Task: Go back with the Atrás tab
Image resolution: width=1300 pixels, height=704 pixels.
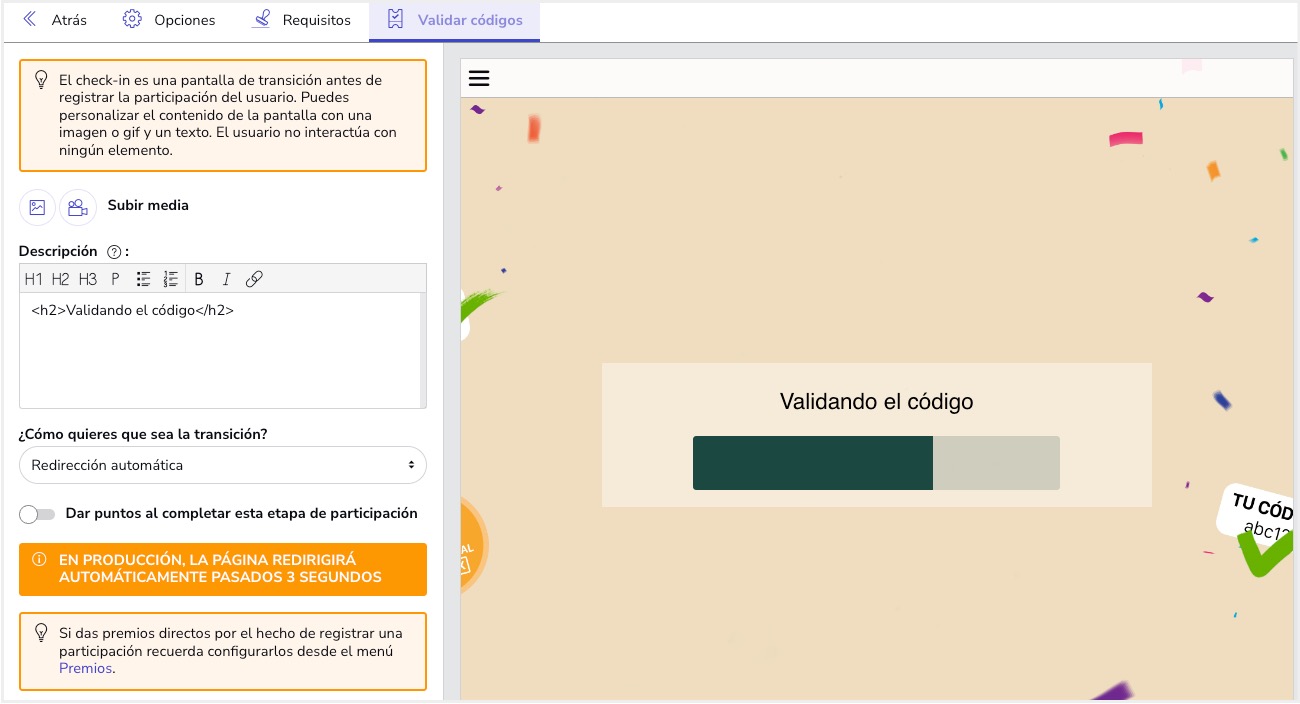Action: [x=55, y=20]
